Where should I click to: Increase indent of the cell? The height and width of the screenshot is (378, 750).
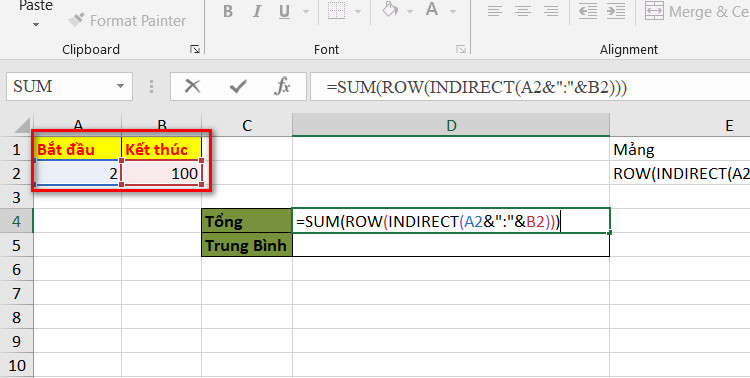pos(617,11)
